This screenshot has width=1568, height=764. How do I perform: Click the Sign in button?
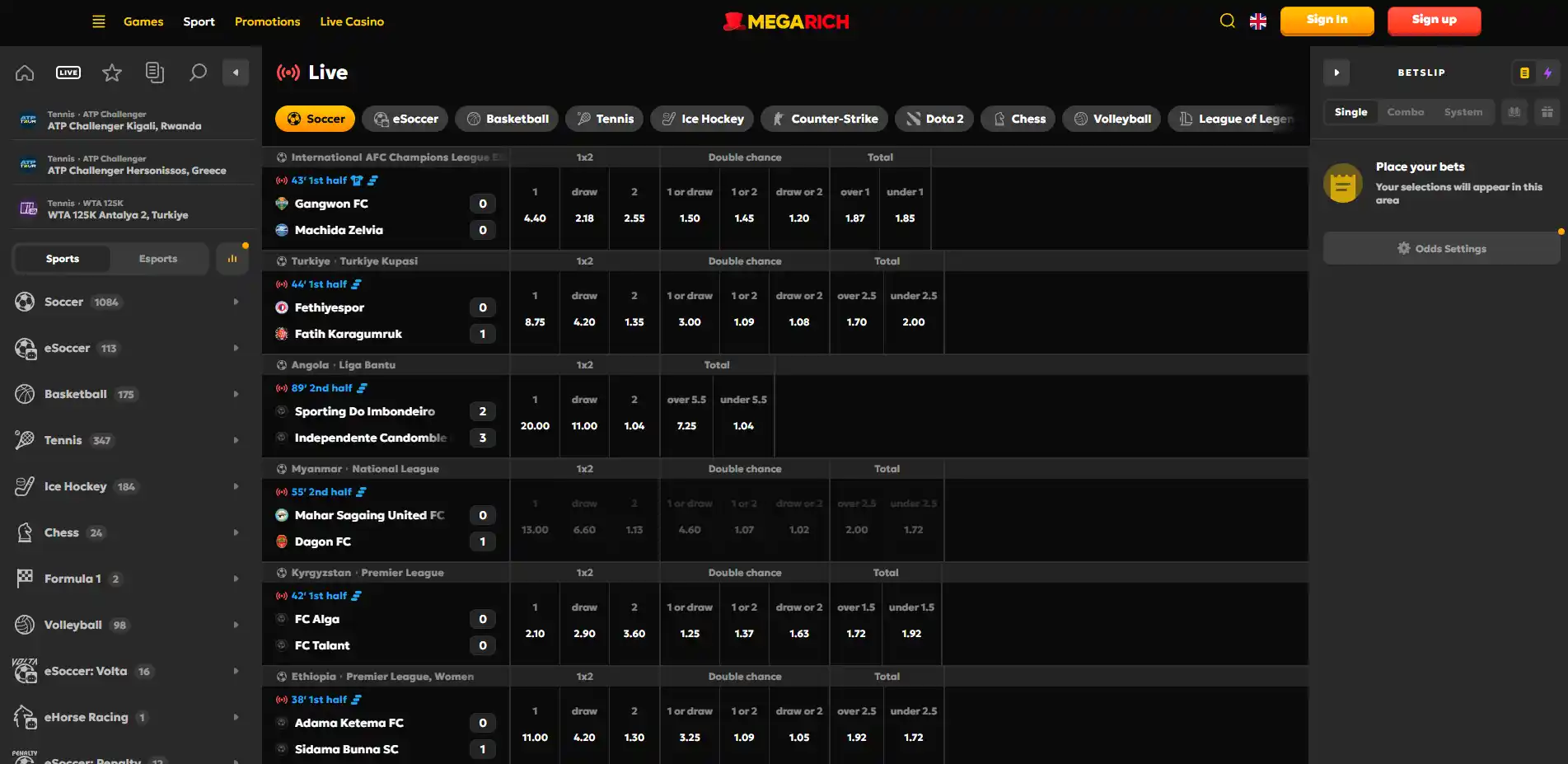coord(1327,21)
